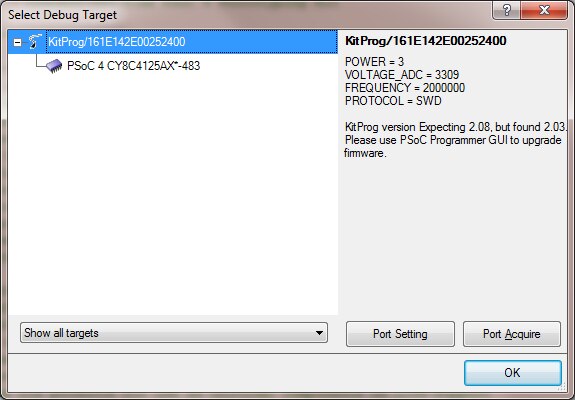The image size is (575, 400).
Task: Click the resize grip in the dialog corner
Action: click(562, 386)
